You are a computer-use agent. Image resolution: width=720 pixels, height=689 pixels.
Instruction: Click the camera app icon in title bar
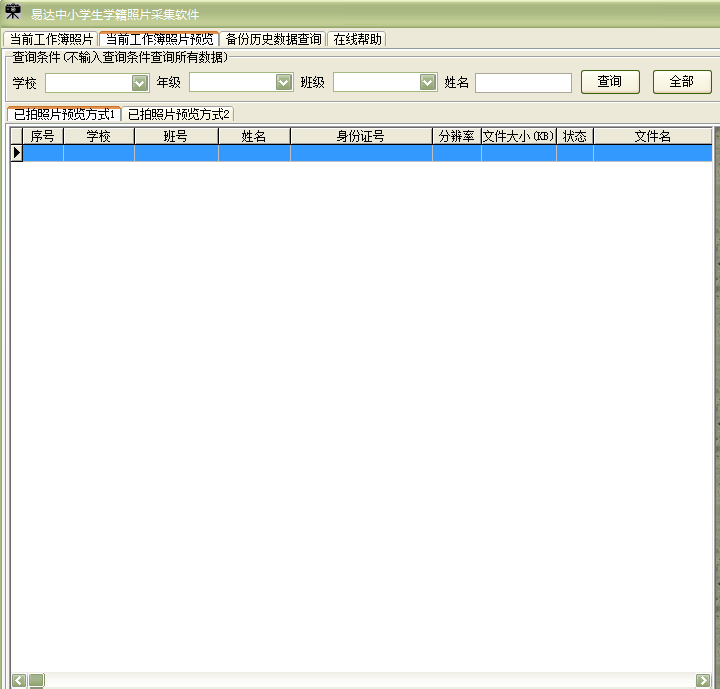point(13,12)
